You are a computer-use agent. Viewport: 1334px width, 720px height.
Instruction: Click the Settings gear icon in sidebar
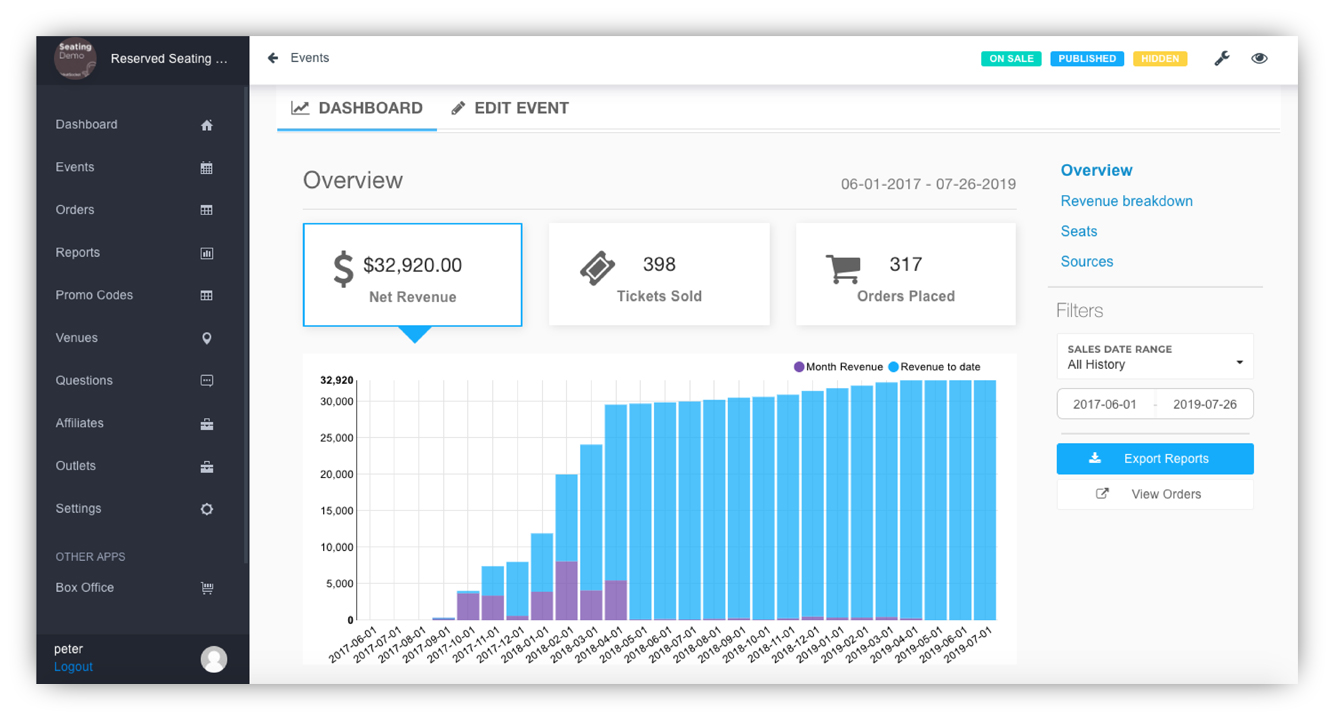tap(206, 509)
